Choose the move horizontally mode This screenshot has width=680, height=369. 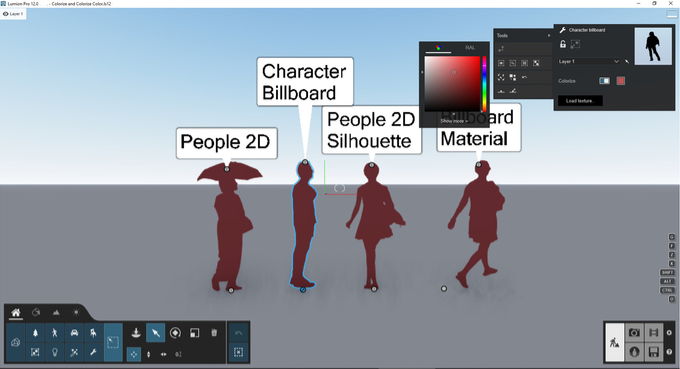pyautogui.click(x=163, y=354)
